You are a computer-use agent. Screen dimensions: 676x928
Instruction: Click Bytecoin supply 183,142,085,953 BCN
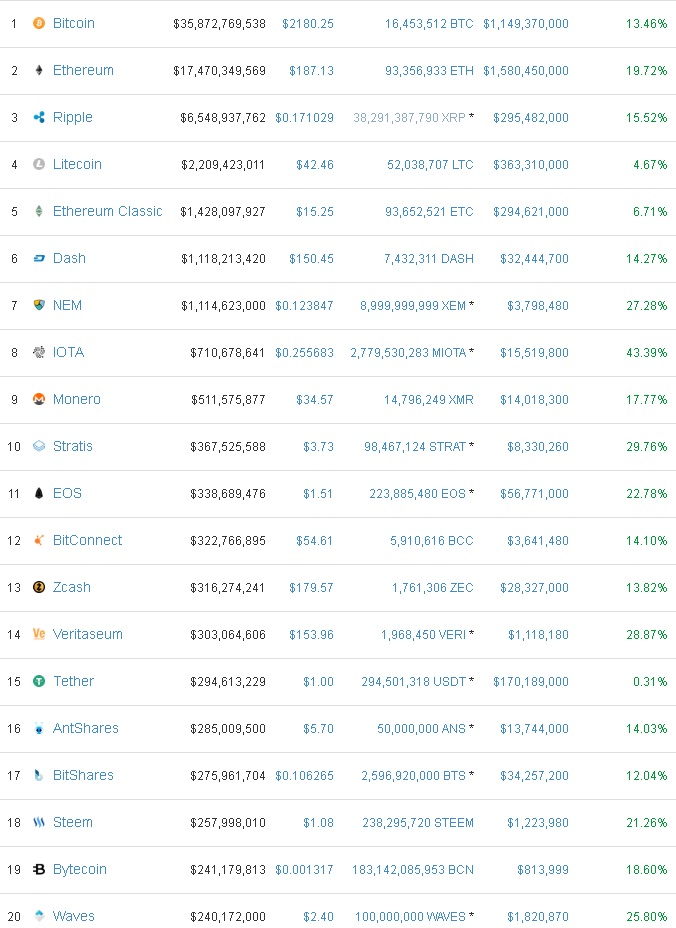(413, 869)
